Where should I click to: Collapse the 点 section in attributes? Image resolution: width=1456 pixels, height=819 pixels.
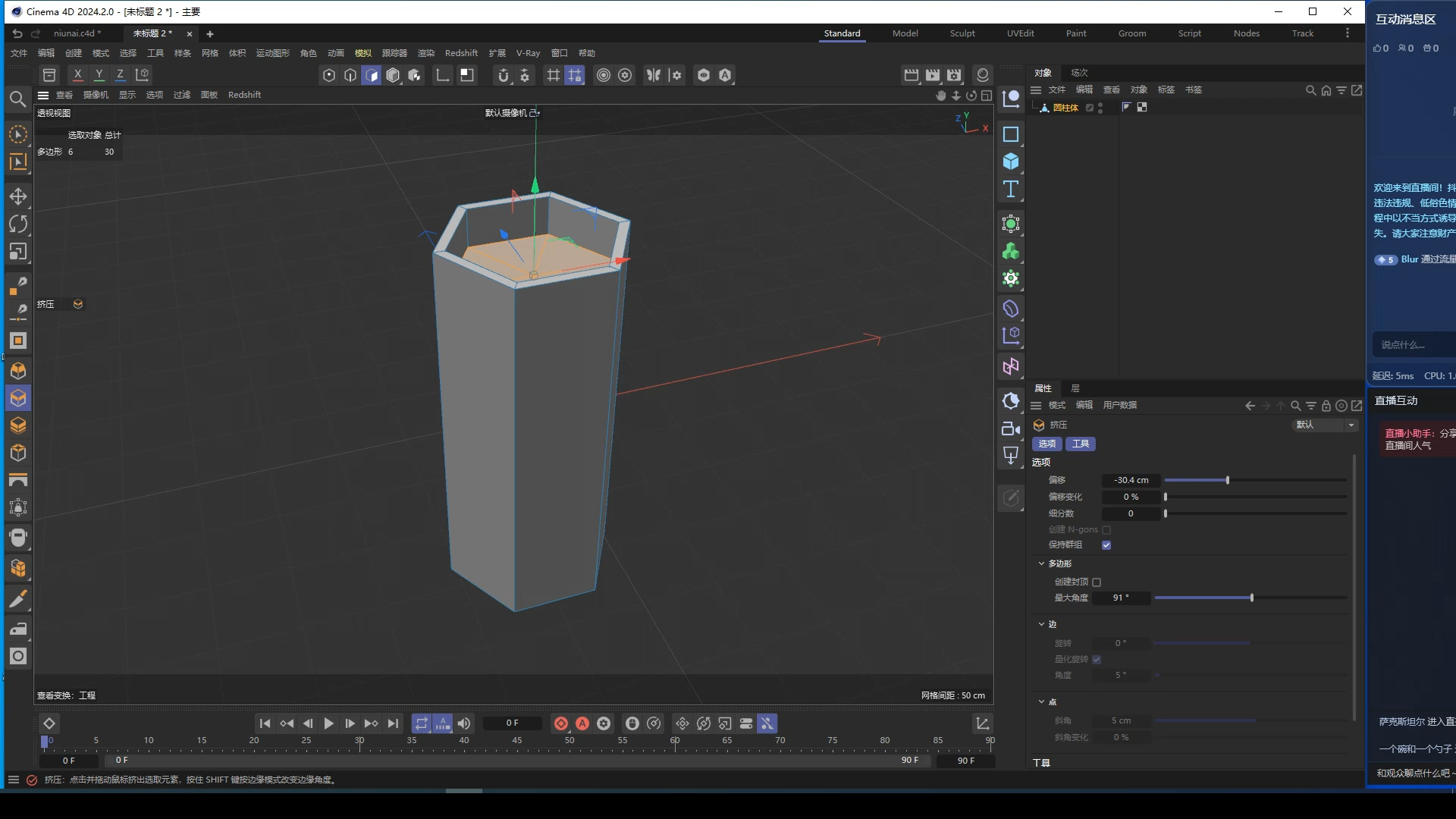1041,701
